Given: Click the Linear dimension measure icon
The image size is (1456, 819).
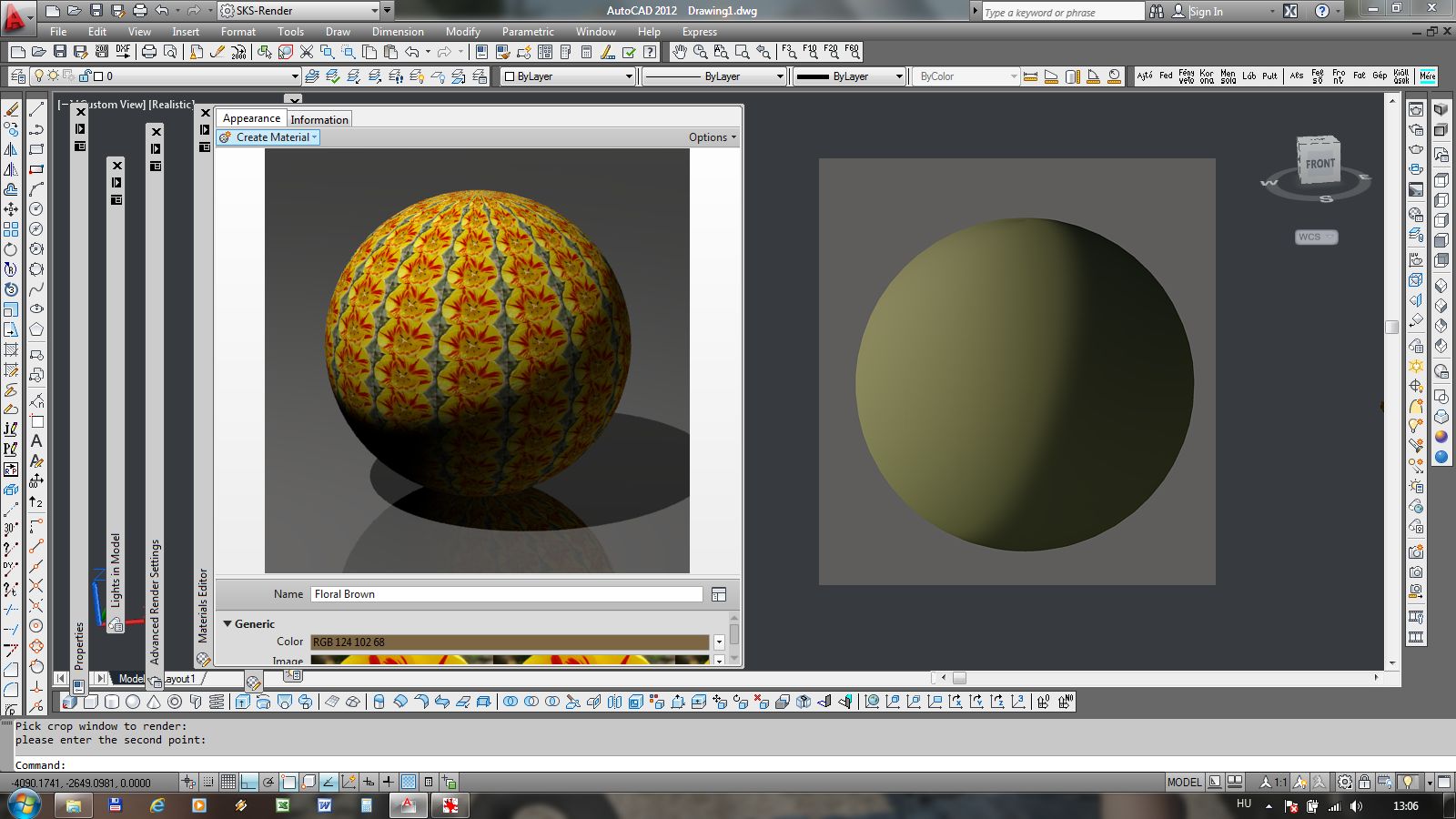Looking at the screenshot, I should tap(1030, 76).
